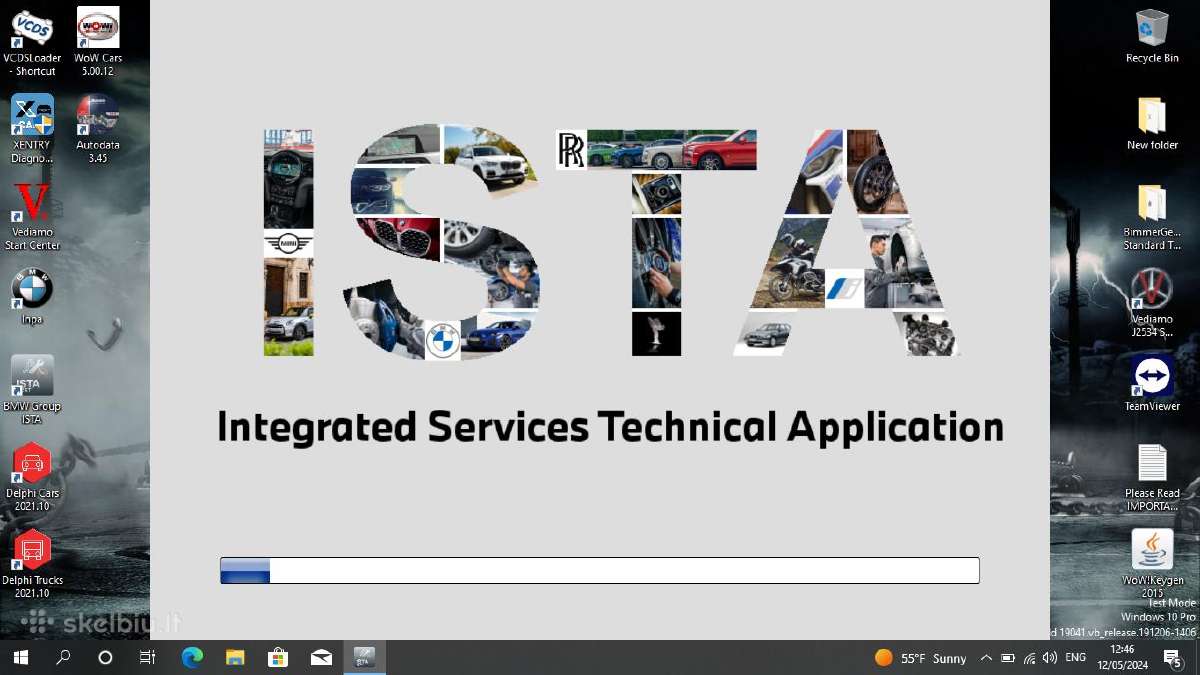Open Delphi Cars 2021.10 icon
The width and height of the screenshot is (1200, 675).
point(32,477)
